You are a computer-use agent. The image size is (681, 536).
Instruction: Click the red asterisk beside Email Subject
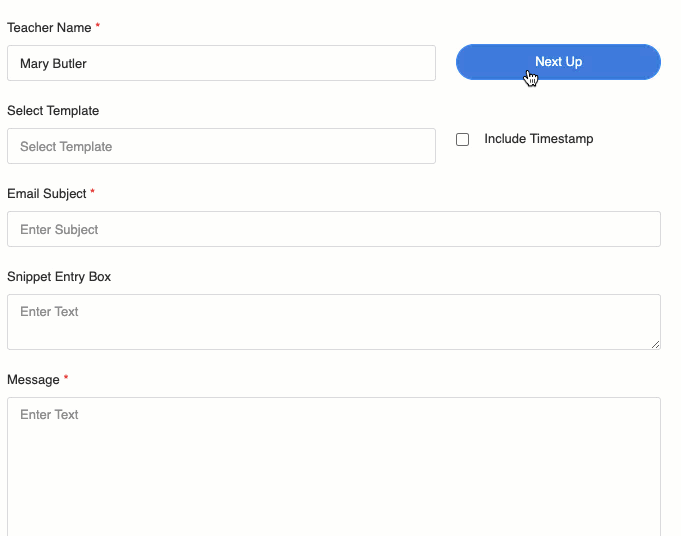coord(93,192)
